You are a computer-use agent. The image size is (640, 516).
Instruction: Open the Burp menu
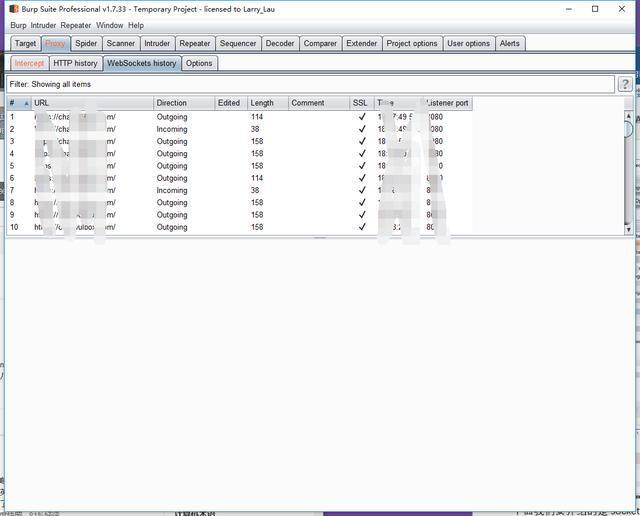pos(18,25)
